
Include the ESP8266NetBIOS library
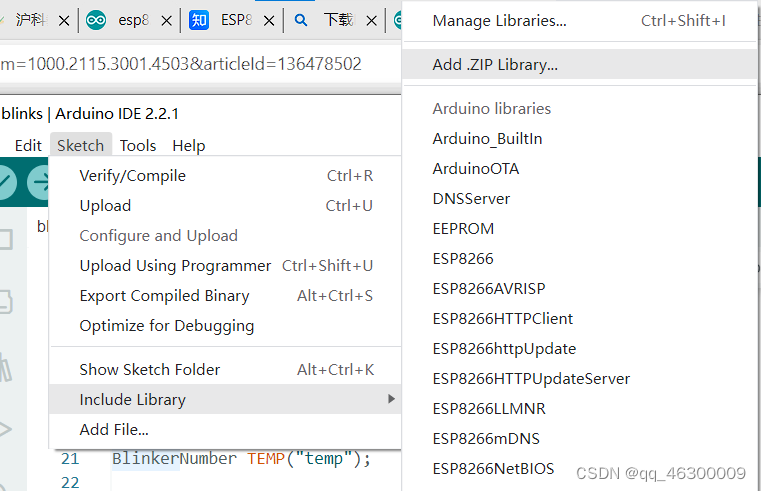(x=579, y=470)
